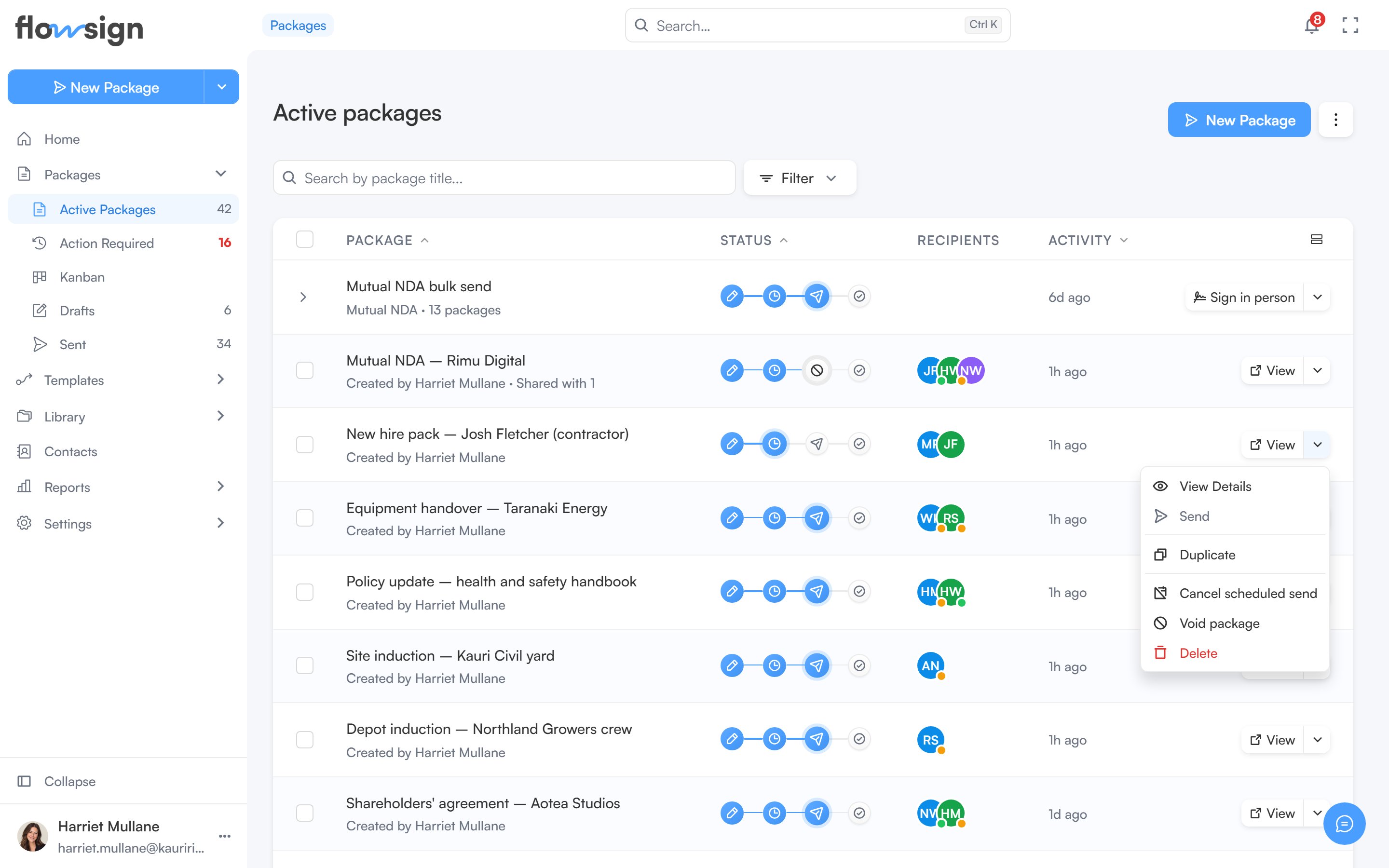Click the Sign in person button

(x=1244, y=297)
